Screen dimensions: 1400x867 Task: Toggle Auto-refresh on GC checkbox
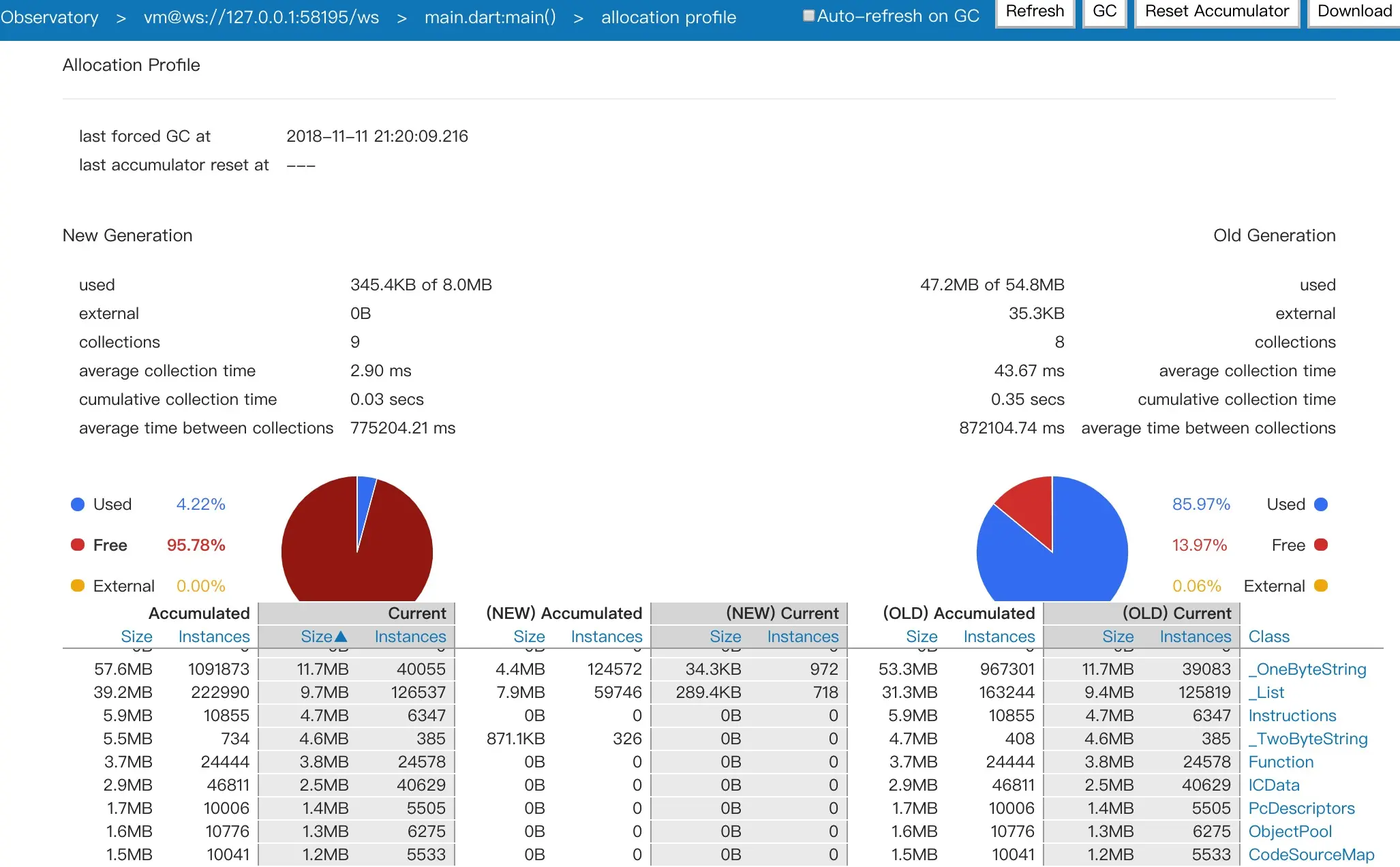click(808, 16)
